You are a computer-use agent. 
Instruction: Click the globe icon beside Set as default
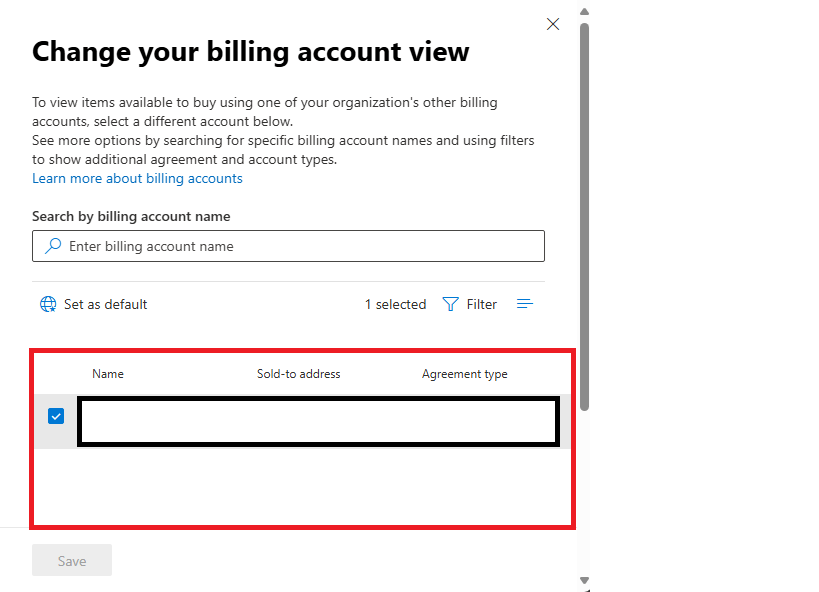pos(48,304)
